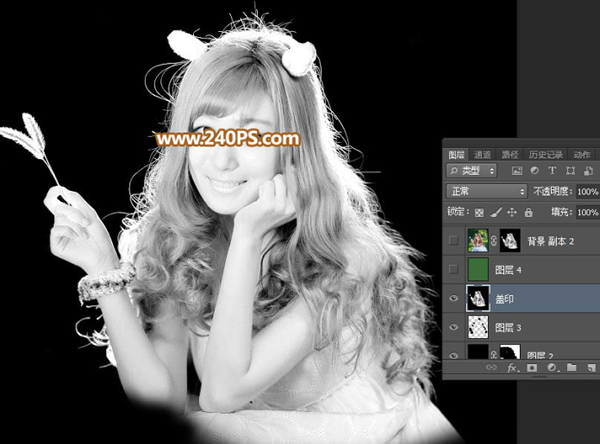Open the fx layer style menu

coord(513,368)
